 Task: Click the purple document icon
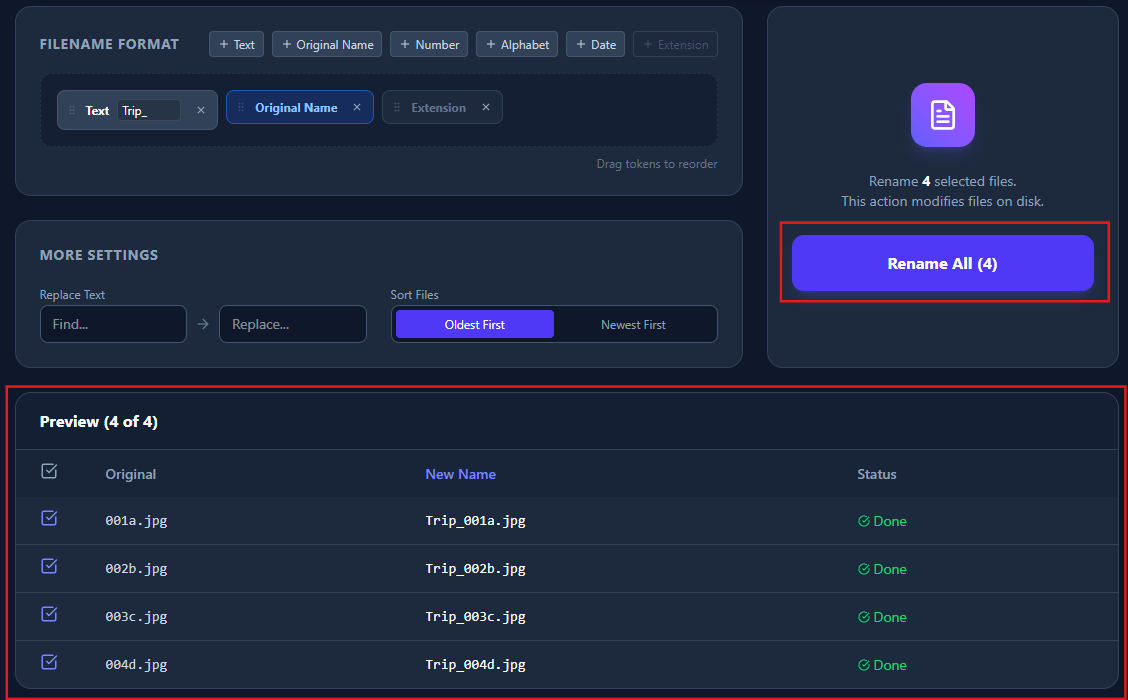(942, 115)
